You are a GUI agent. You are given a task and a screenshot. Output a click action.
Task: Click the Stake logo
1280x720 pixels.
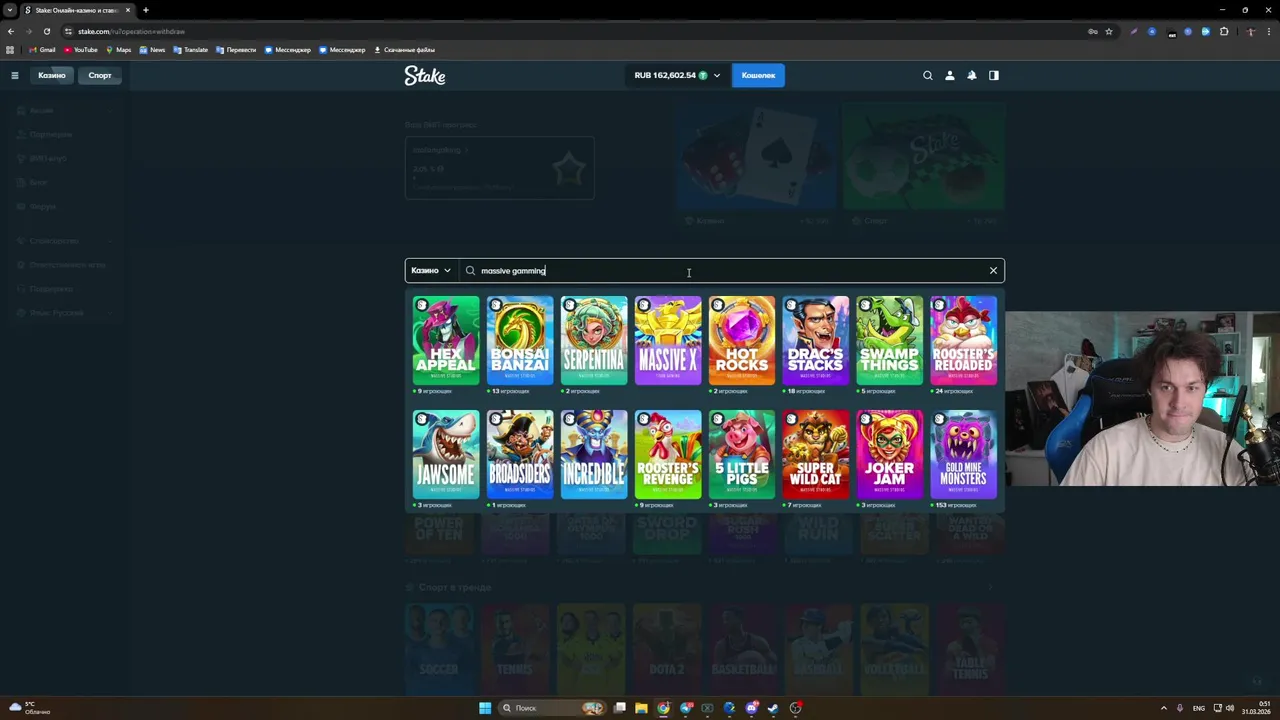tap(425, 75)
